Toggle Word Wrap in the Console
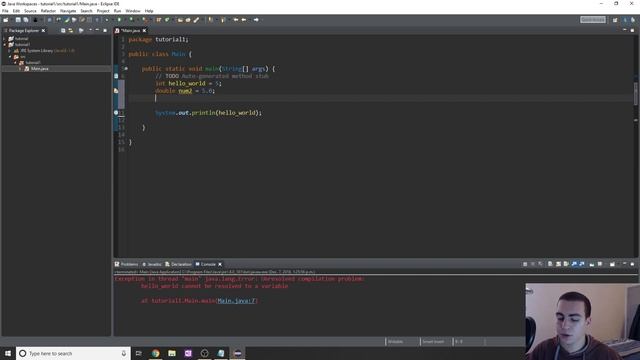The height and width of the screenshot is (360, 640). 566,264
